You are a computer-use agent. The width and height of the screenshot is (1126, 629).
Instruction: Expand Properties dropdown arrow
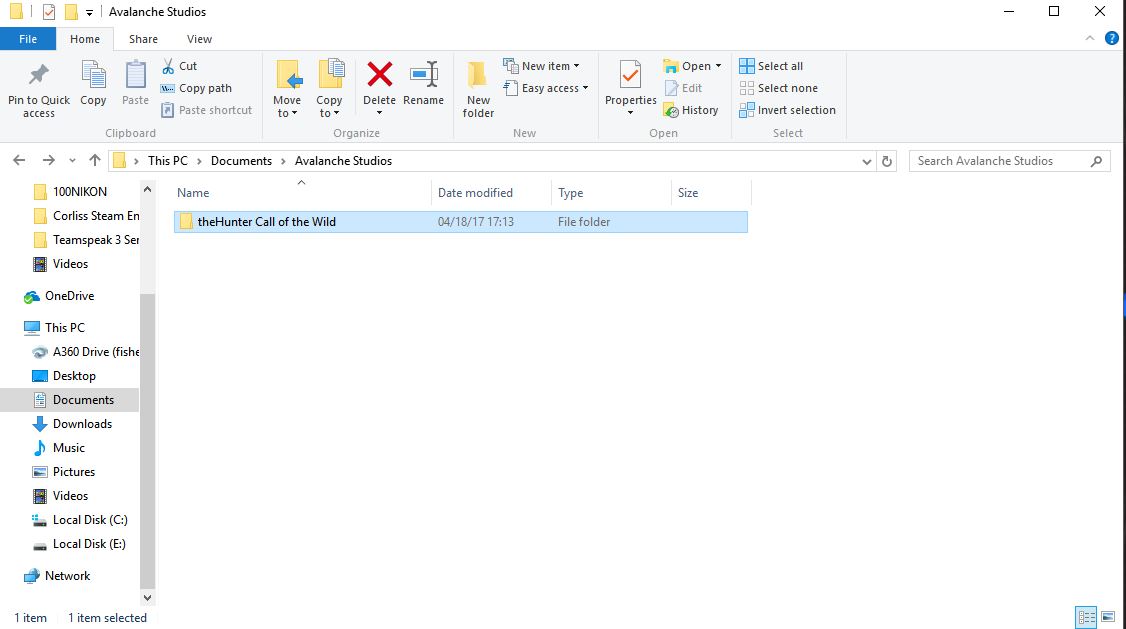click(631, 113)
